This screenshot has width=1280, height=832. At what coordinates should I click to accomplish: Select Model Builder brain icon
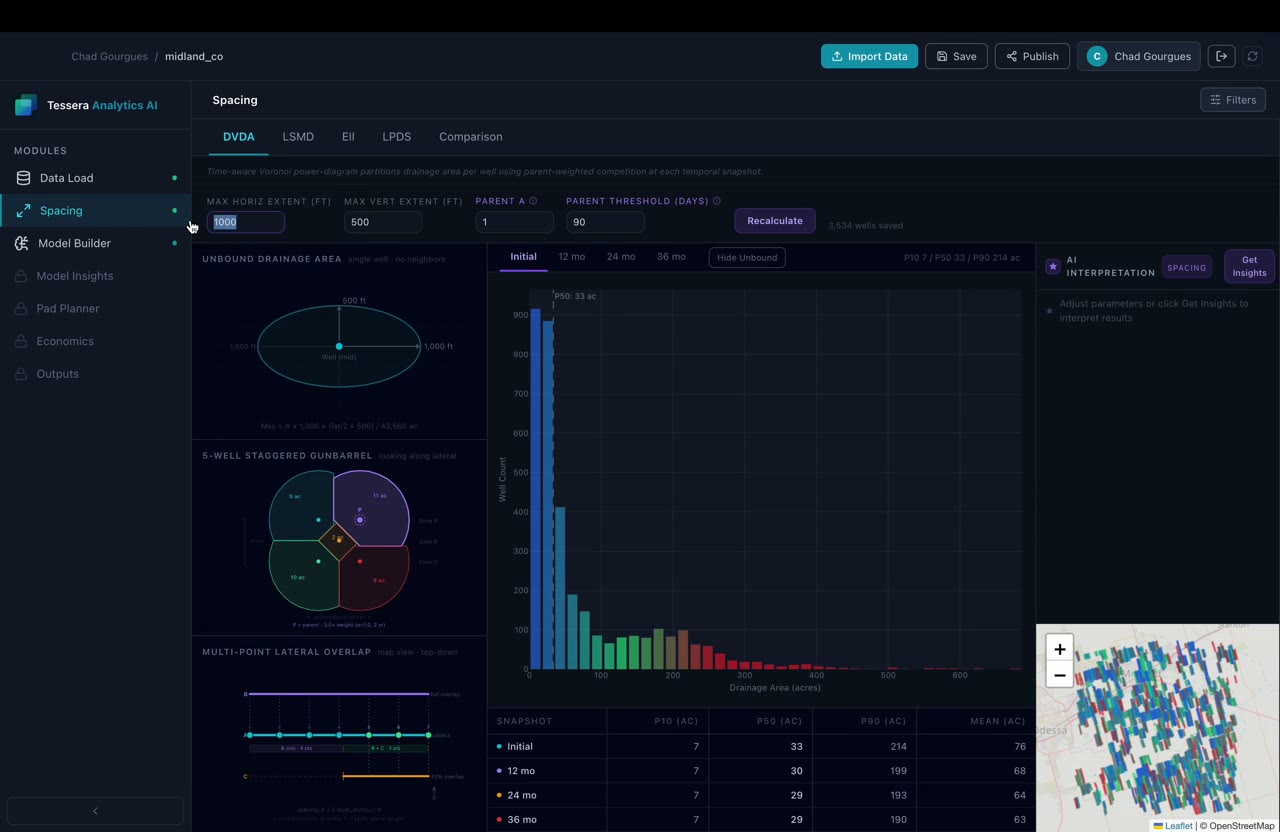(22, 243)
